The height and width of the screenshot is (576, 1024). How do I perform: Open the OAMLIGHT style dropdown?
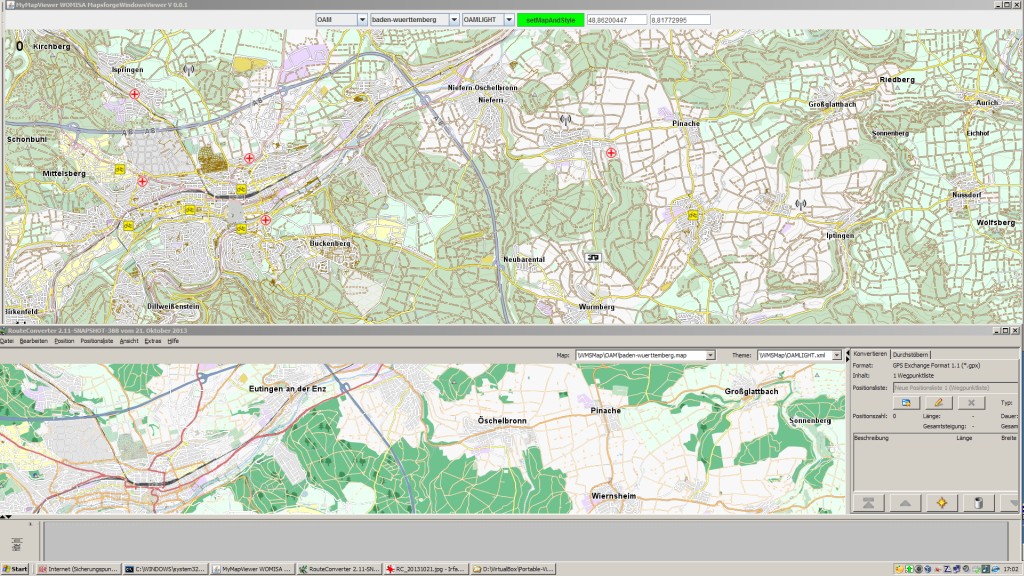[508, 19]
